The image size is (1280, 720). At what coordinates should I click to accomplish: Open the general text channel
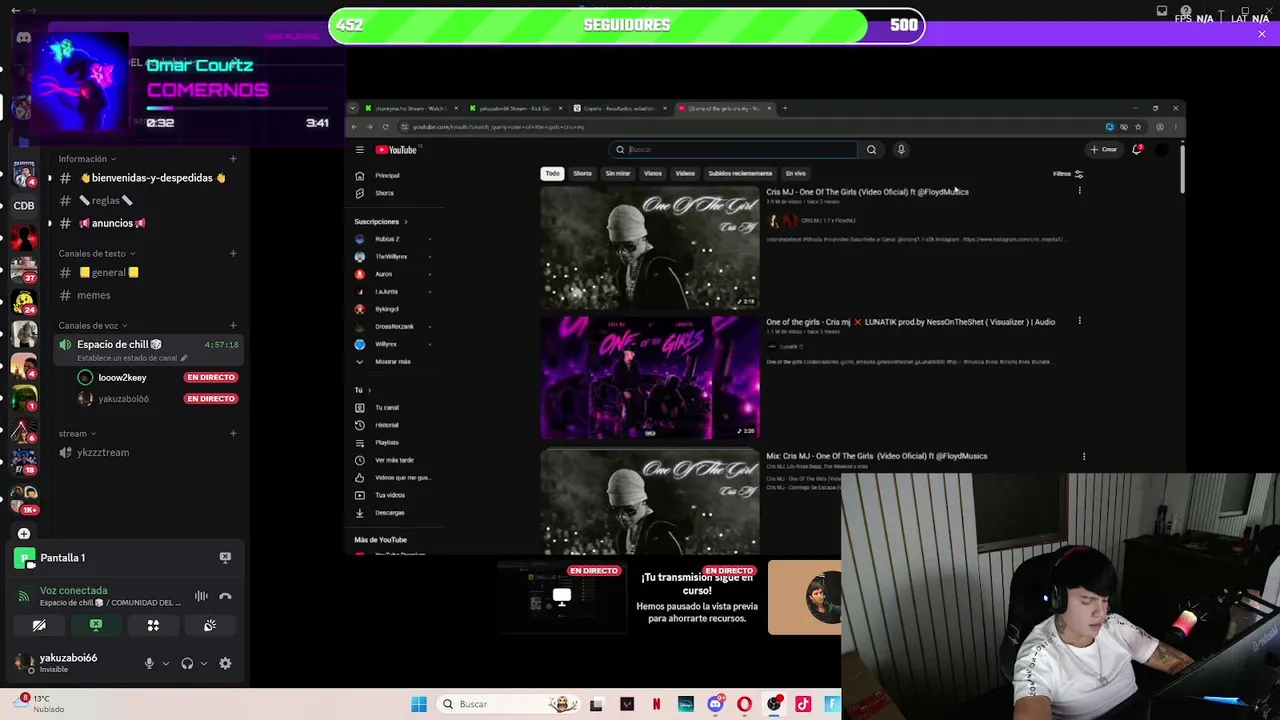coord(108,273)
